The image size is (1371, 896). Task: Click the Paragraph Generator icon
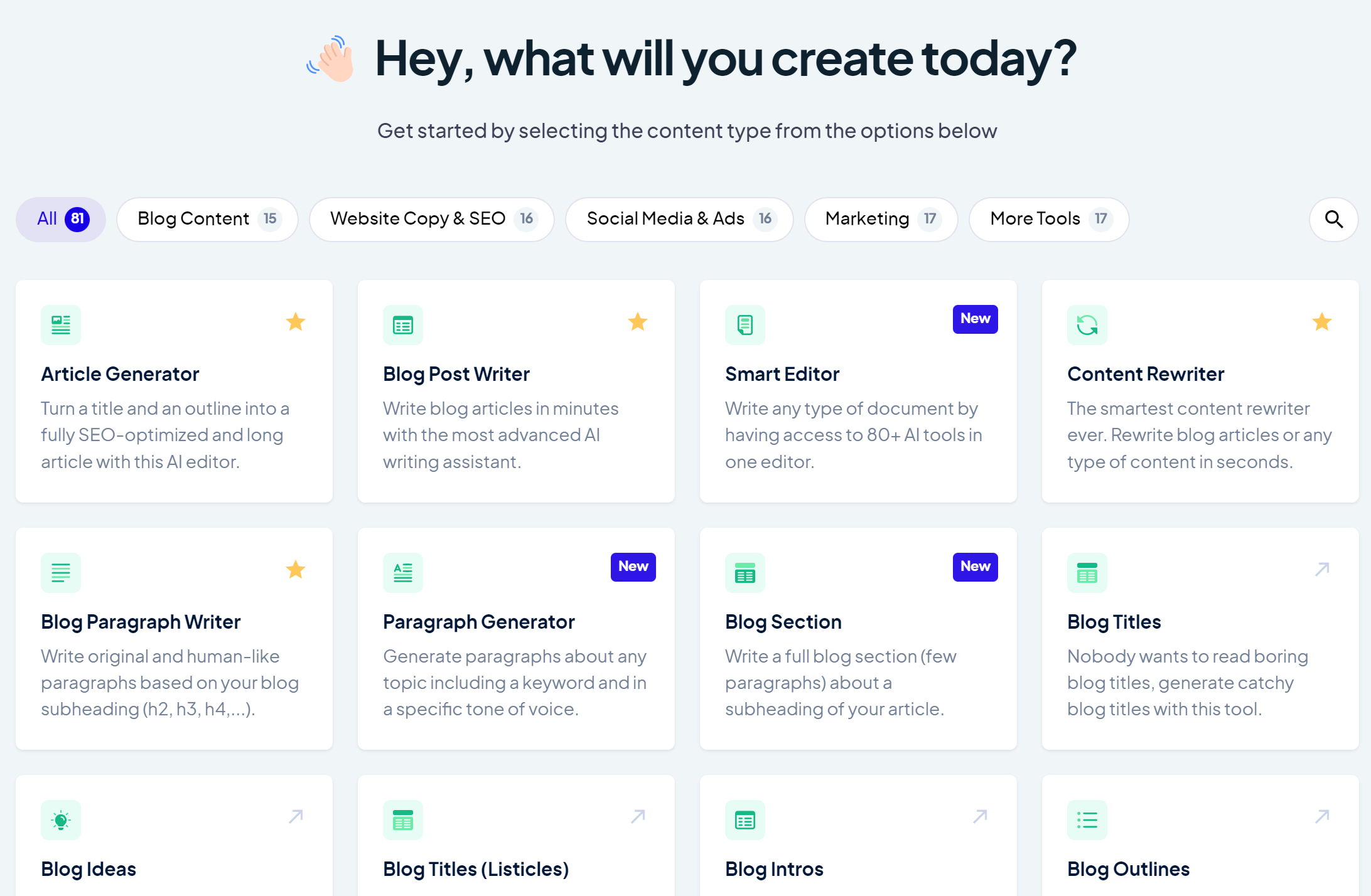403,572
